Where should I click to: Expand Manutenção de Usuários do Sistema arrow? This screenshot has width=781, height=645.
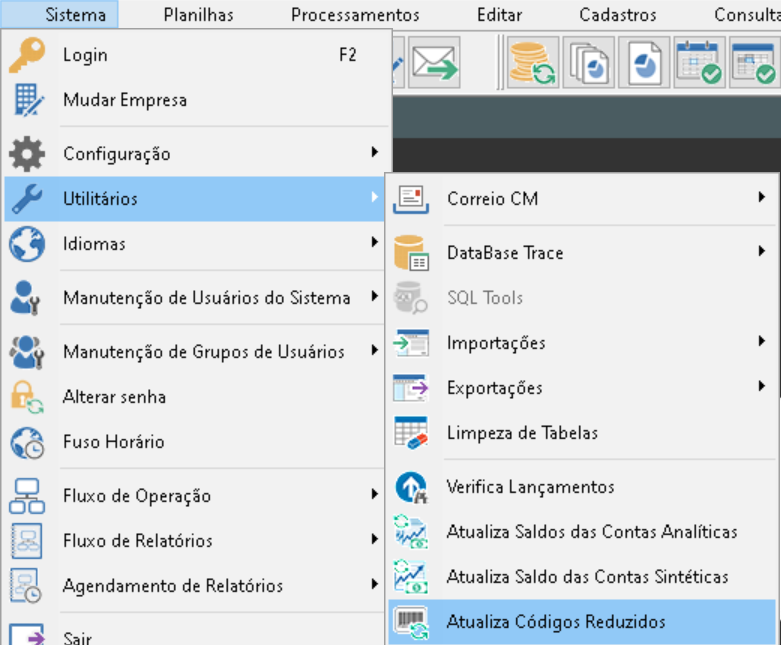click(x=375, y=296)
